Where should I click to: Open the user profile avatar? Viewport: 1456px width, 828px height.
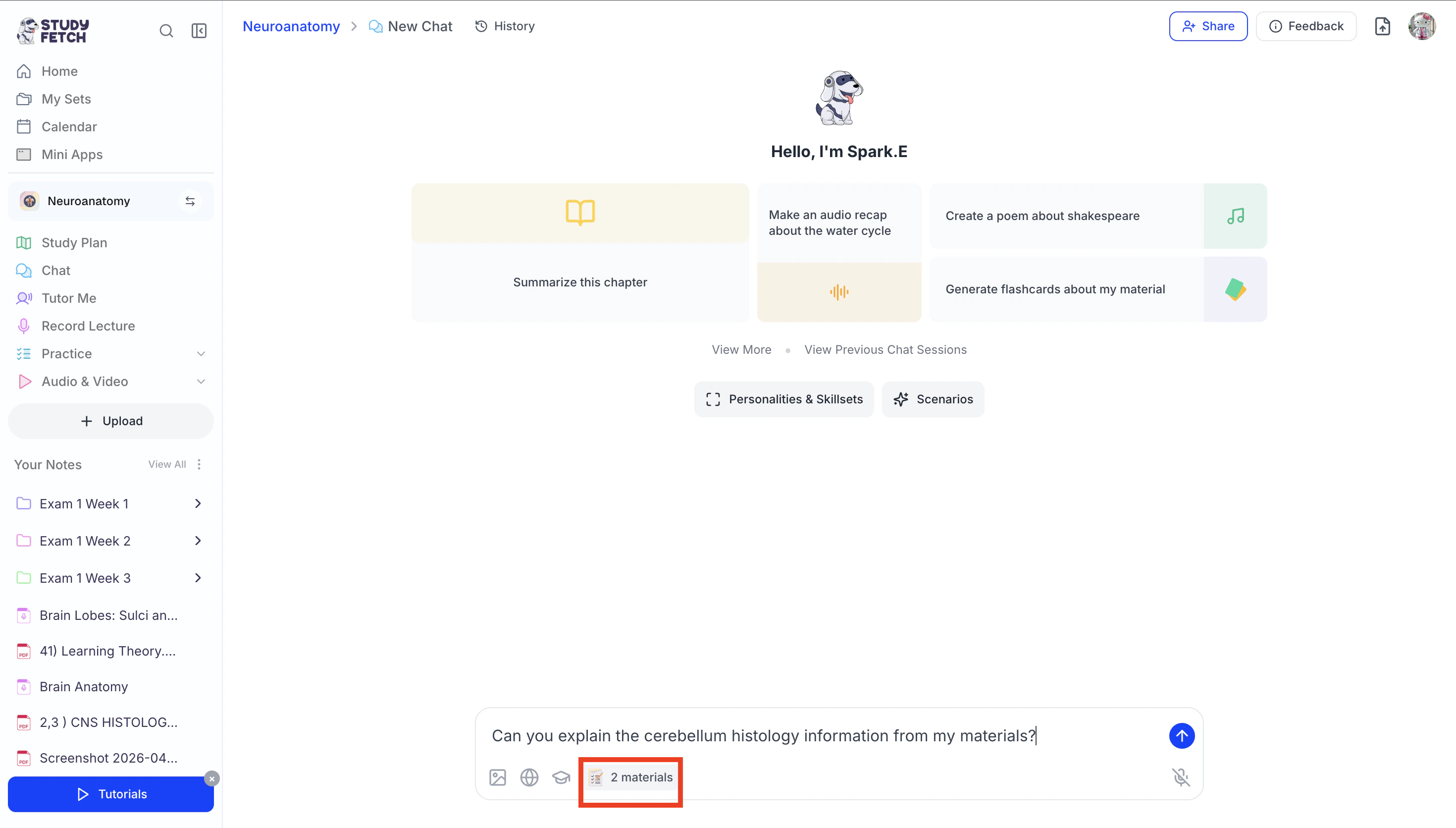[1422, 26]
